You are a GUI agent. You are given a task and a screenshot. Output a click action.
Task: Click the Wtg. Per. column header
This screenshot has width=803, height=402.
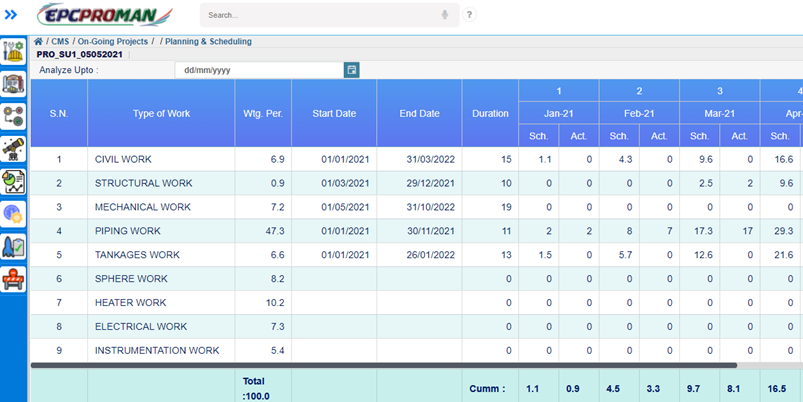click(x=263, y=114)
